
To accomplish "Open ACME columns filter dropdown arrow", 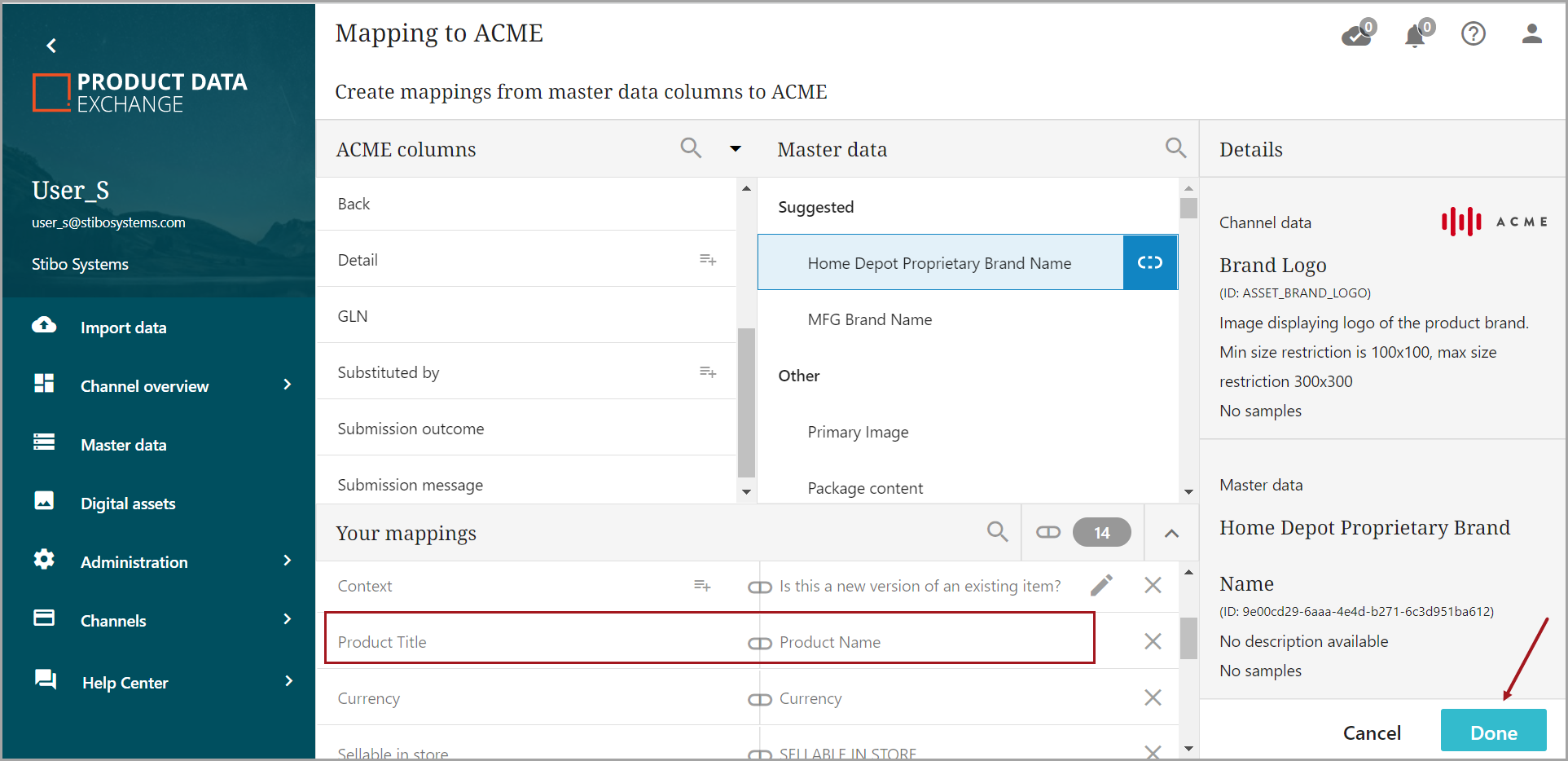I will (x=735, y=149).
